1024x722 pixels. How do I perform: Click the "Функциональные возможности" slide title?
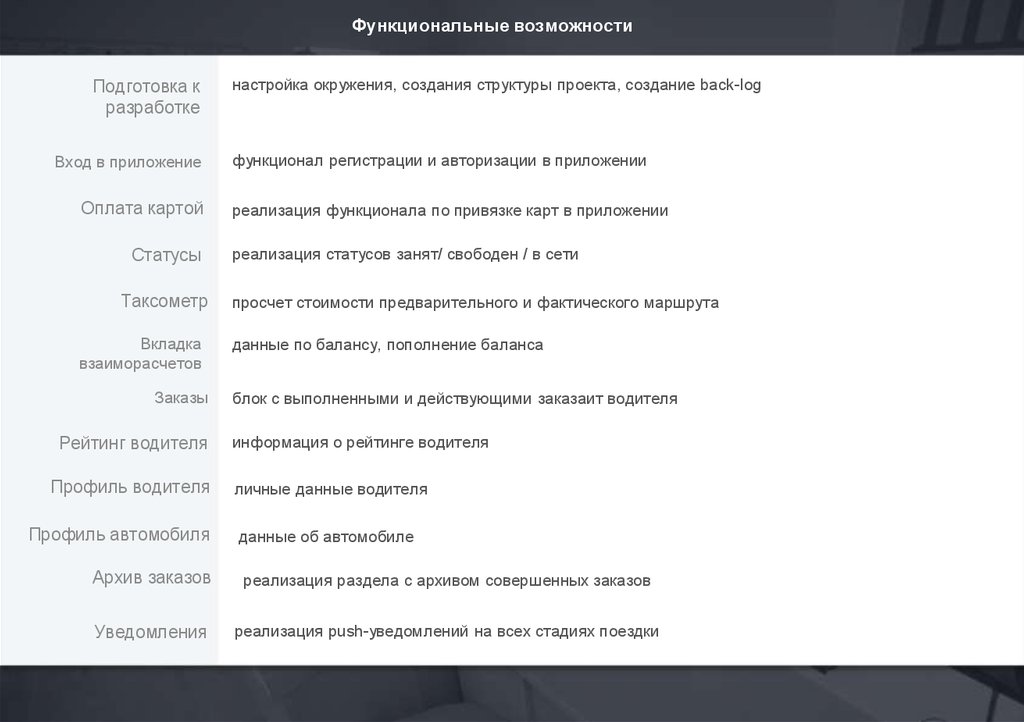point(491,25)
